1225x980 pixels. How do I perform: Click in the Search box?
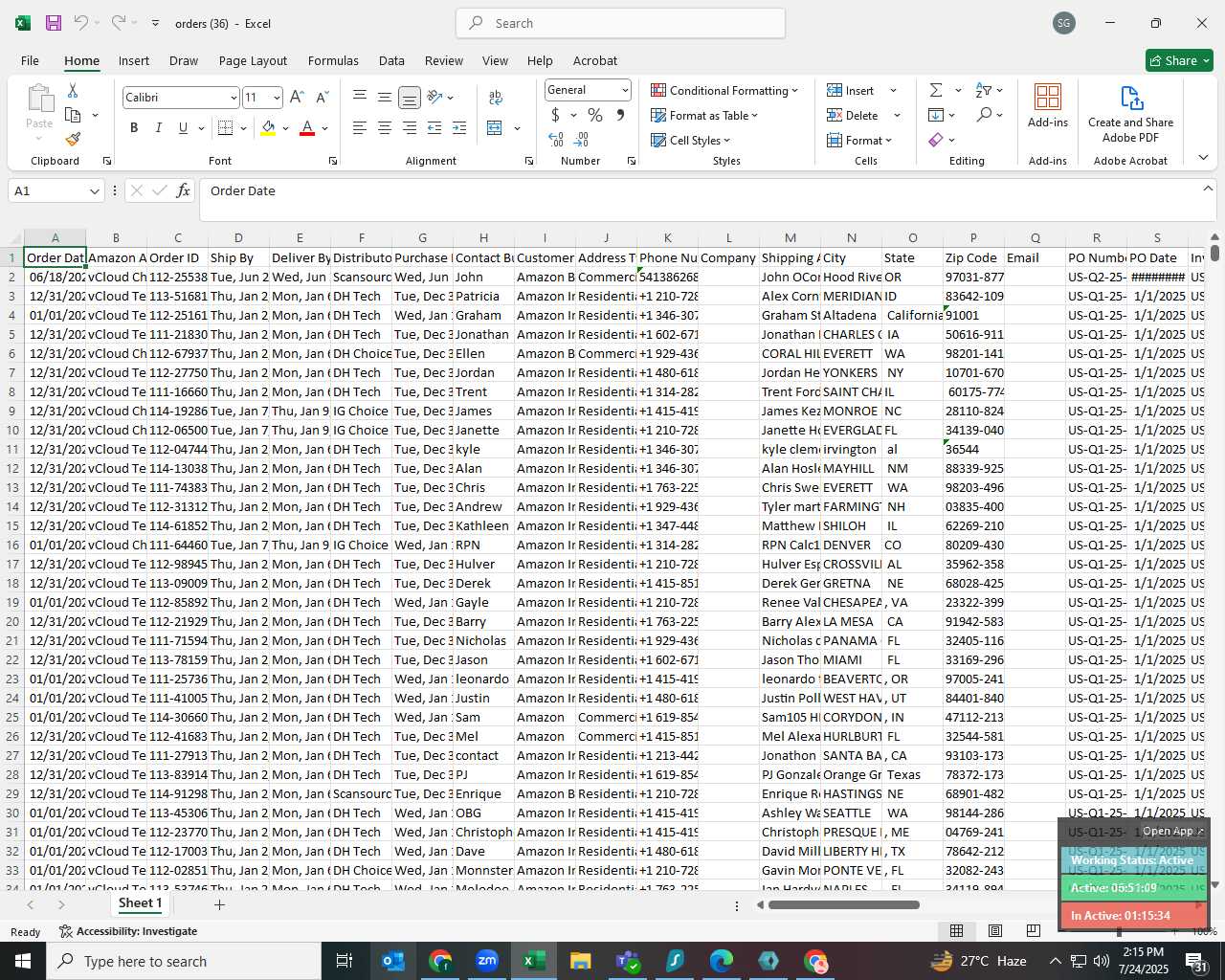coord(620,23)
